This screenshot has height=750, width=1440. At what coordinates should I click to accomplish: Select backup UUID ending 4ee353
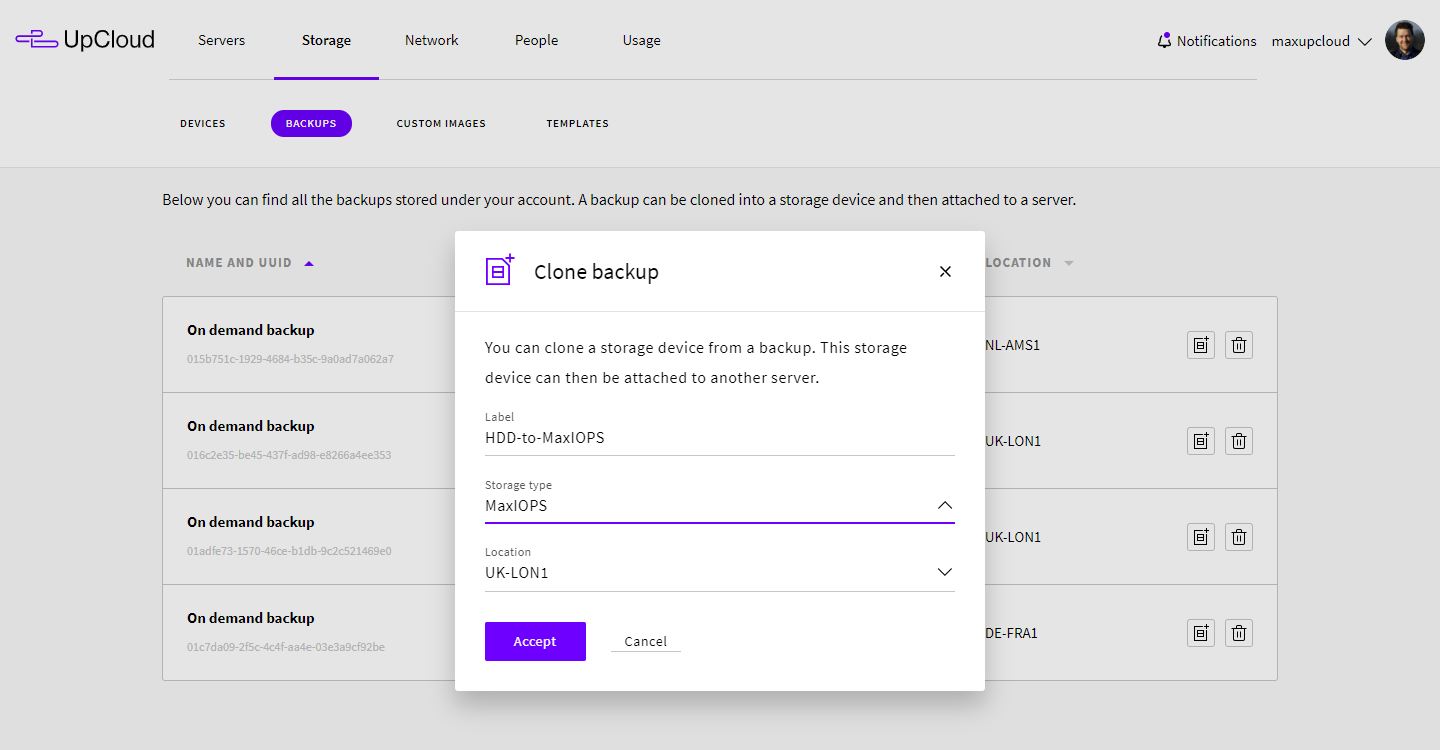click(x=289, y=455)
